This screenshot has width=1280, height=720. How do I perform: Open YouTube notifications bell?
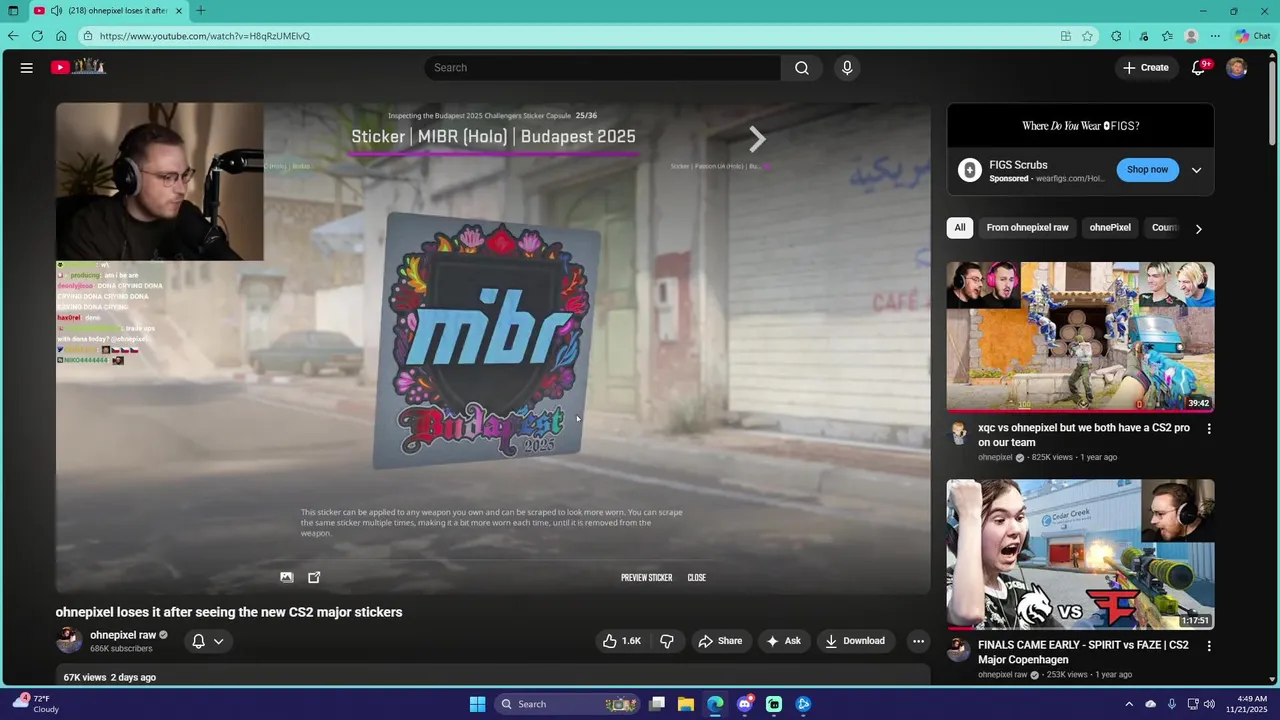coord(1198,68)
